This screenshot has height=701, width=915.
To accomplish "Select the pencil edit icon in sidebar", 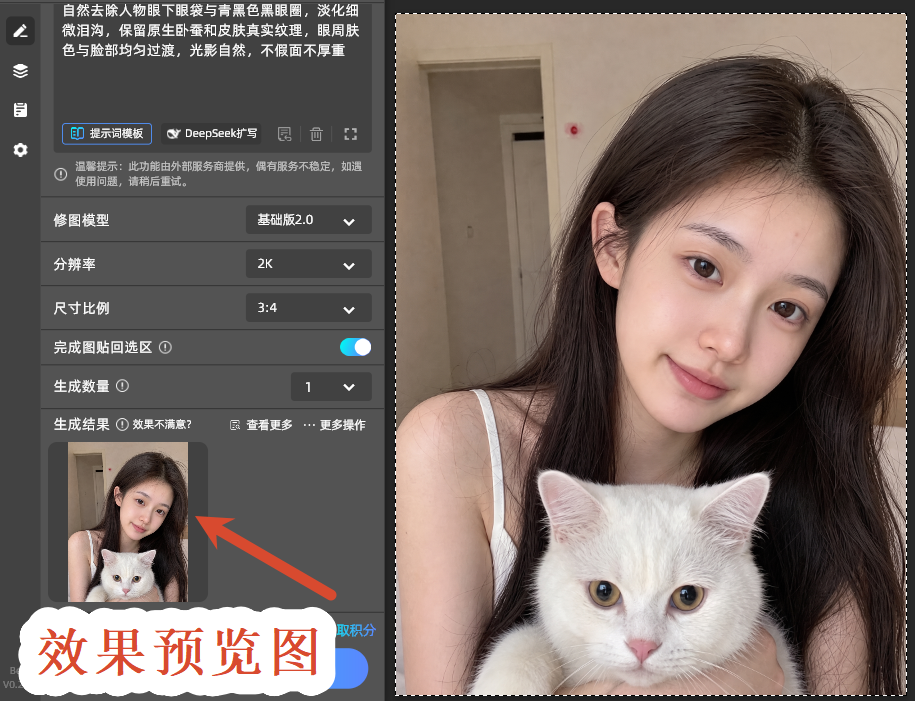I will 20,30.
